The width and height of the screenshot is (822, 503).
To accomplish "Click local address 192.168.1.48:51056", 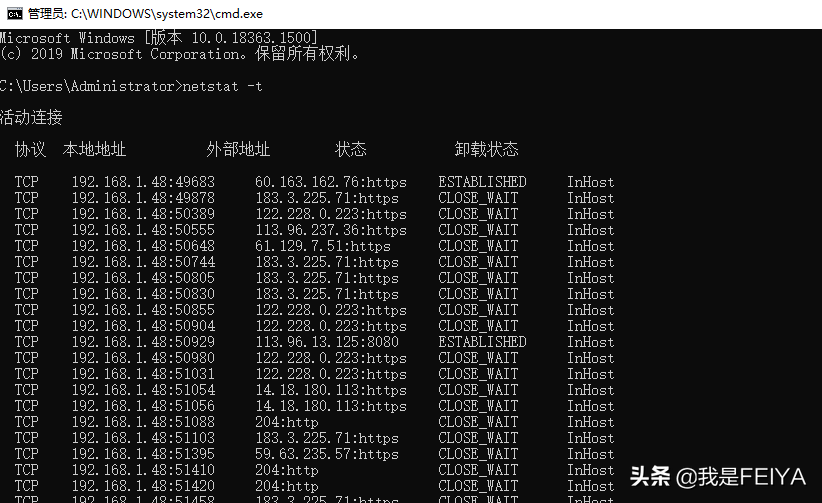I will click(x=143, y=406).
